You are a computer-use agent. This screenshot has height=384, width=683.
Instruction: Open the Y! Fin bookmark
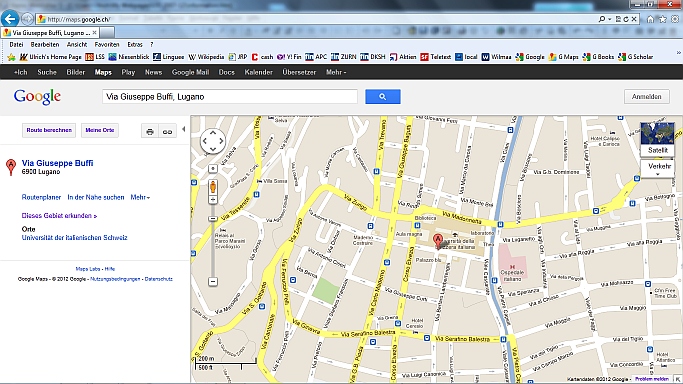pyautogui.click(x=289, y=57)
